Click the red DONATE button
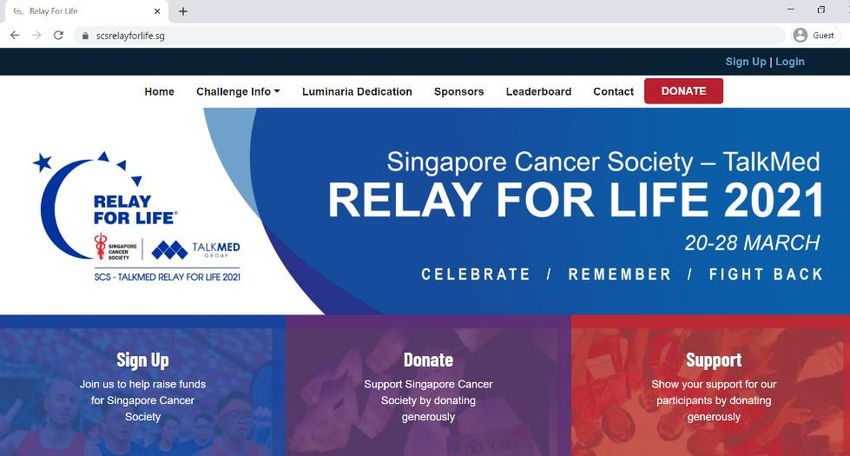850x456 pixels. [x=684, y=91]
